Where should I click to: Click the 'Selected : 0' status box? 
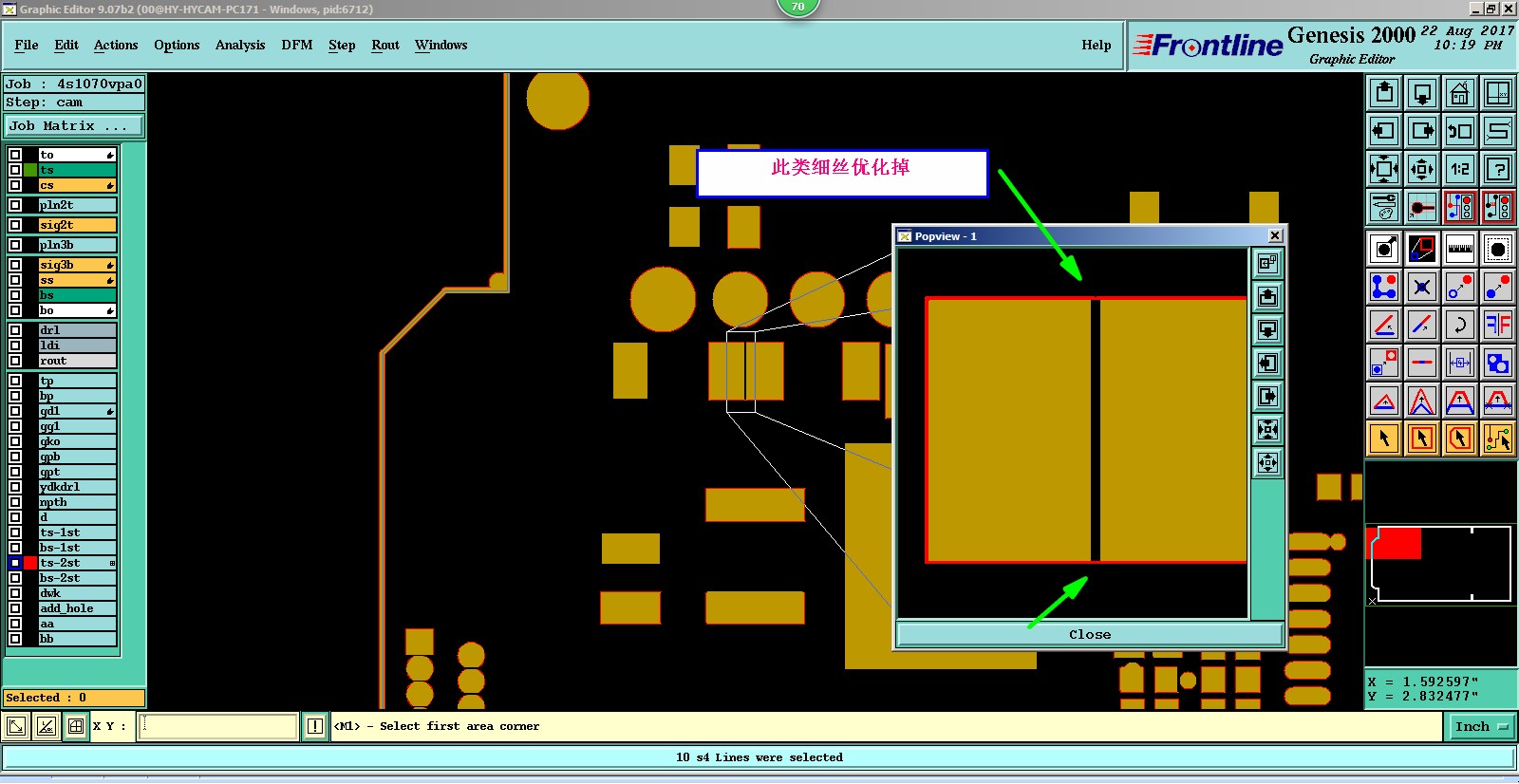click(74, 698)
